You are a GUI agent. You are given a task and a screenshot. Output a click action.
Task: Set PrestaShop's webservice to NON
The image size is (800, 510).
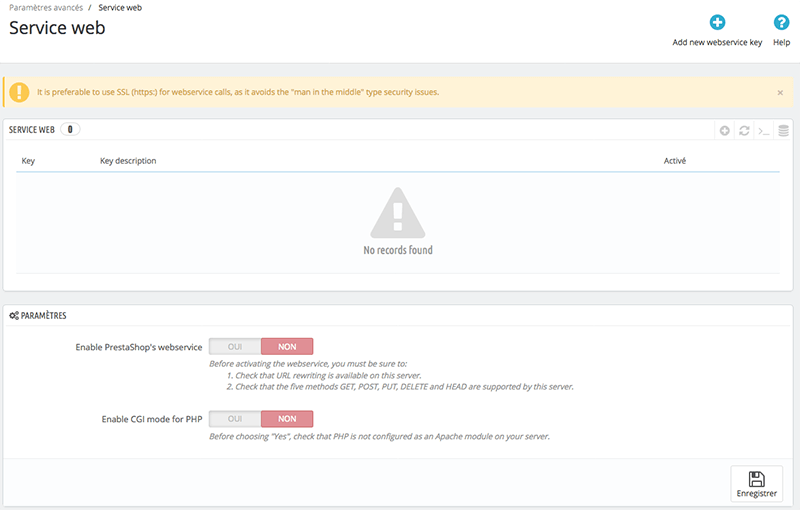287,347
